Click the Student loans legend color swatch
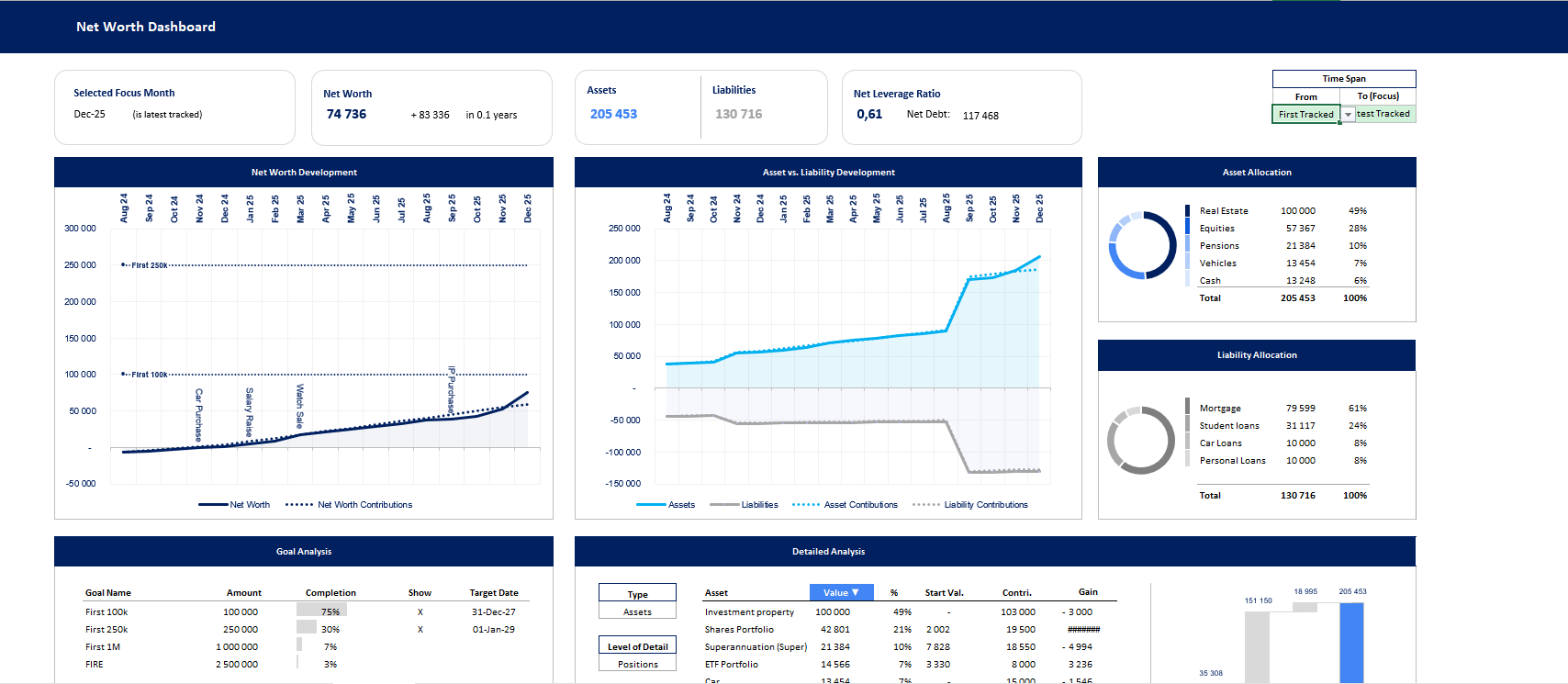 click(1188, 425)
